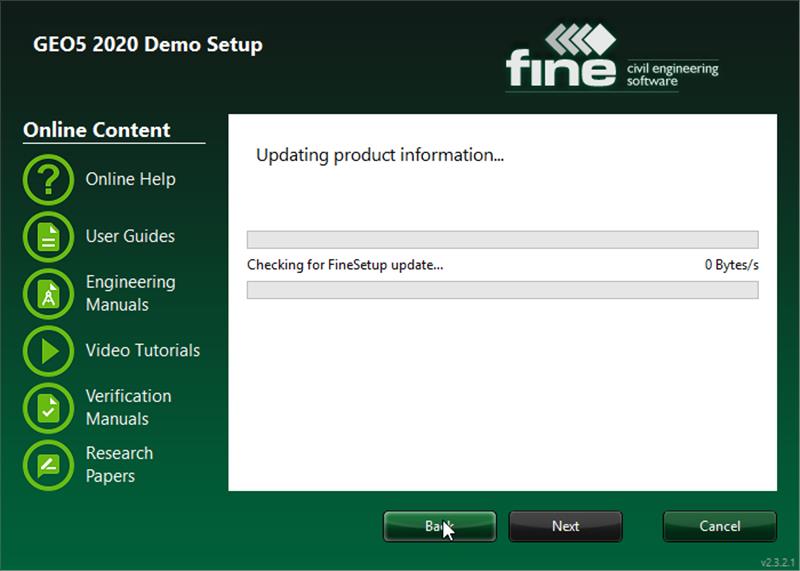
Task: Open the Online Help link text
Action: point(131,179)
